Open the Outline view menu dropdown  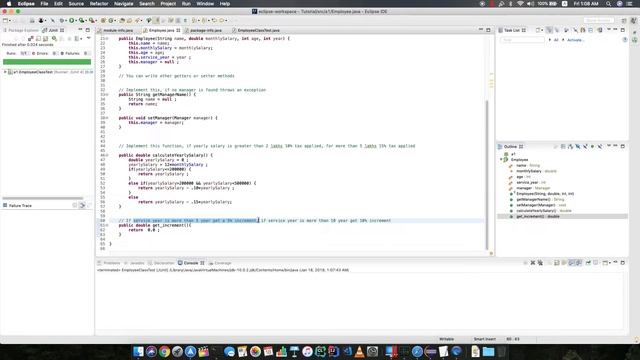point(609,146)
